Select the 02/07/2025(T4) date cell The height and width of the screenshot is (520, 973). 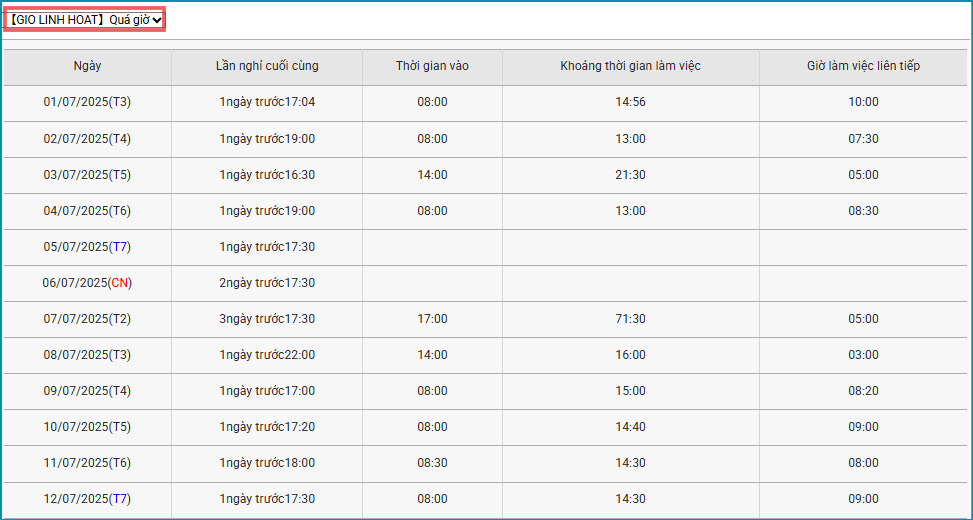tap(87, 139)
